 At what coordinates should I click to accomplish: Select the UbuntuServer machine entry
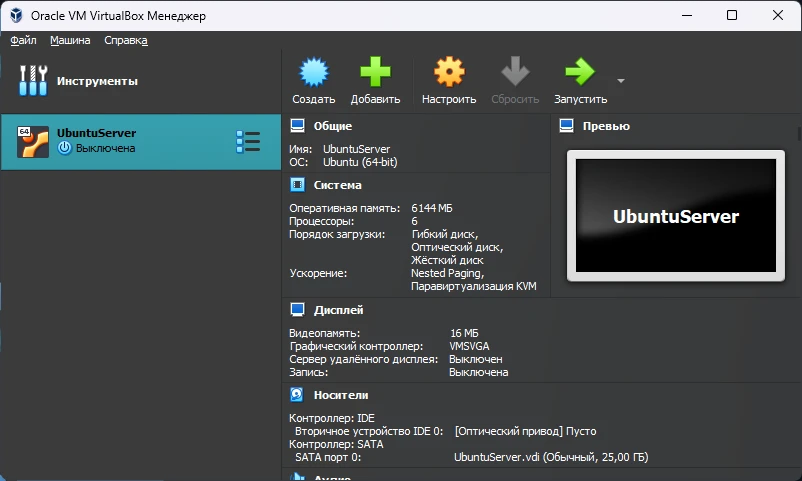141,142
